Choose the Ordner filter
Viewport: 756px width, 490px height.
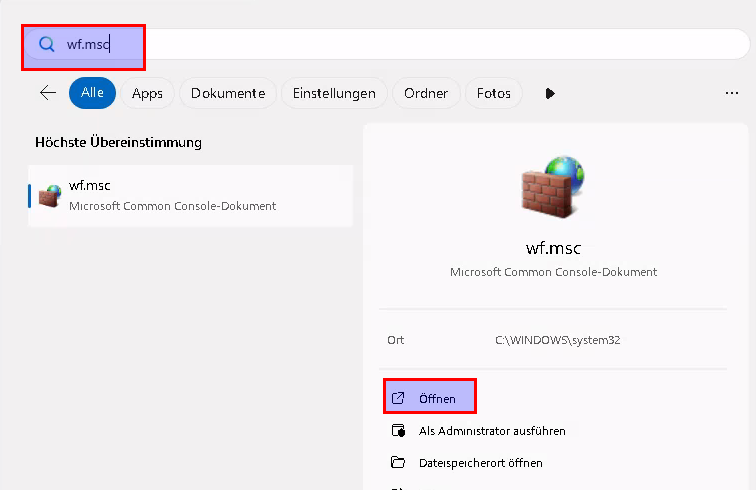425,93
